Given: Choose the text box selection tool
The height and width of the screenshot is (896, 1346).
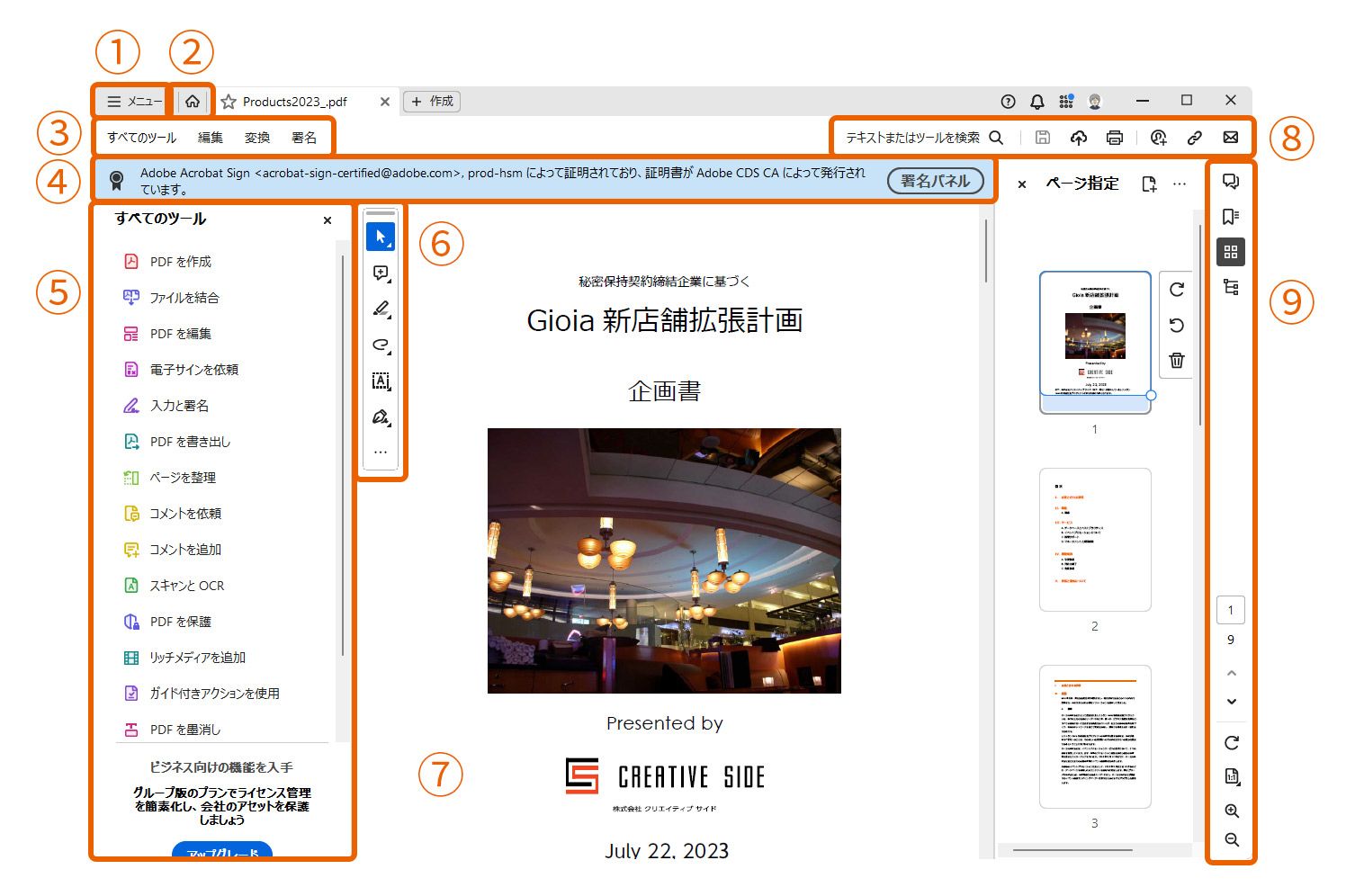Looking at the screenshot, I should tap(381, 381).
